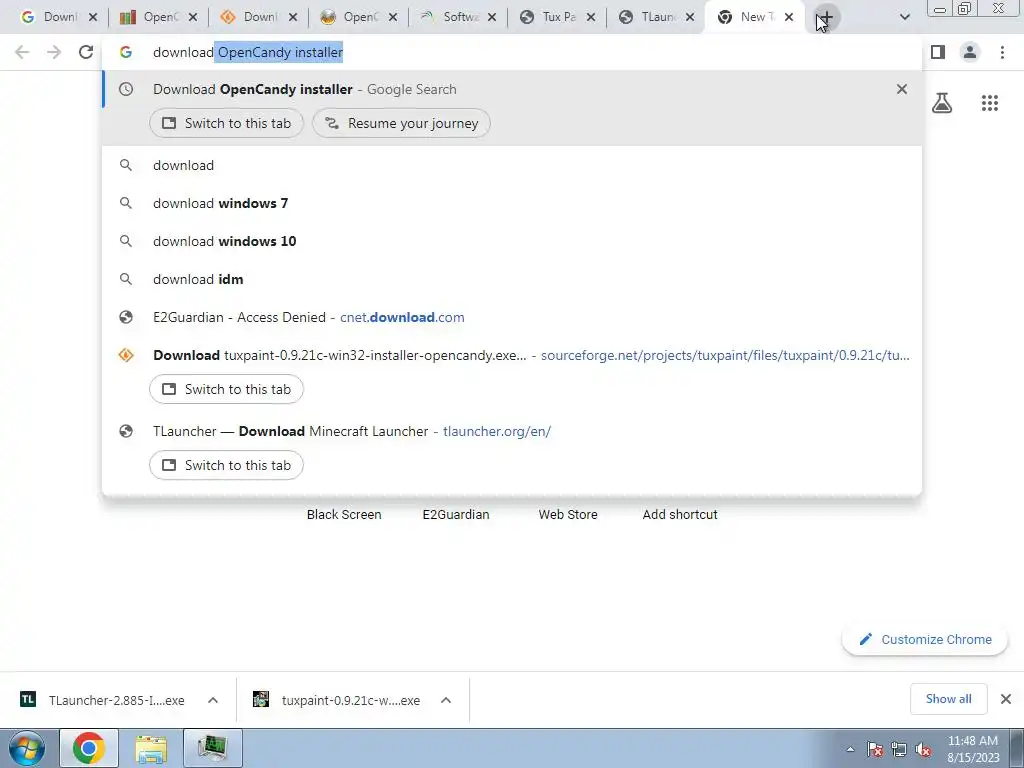The height and width of the screenshot is (768, 1024).
Task: Click the network tray icon
Action: (x=899, y=749)
